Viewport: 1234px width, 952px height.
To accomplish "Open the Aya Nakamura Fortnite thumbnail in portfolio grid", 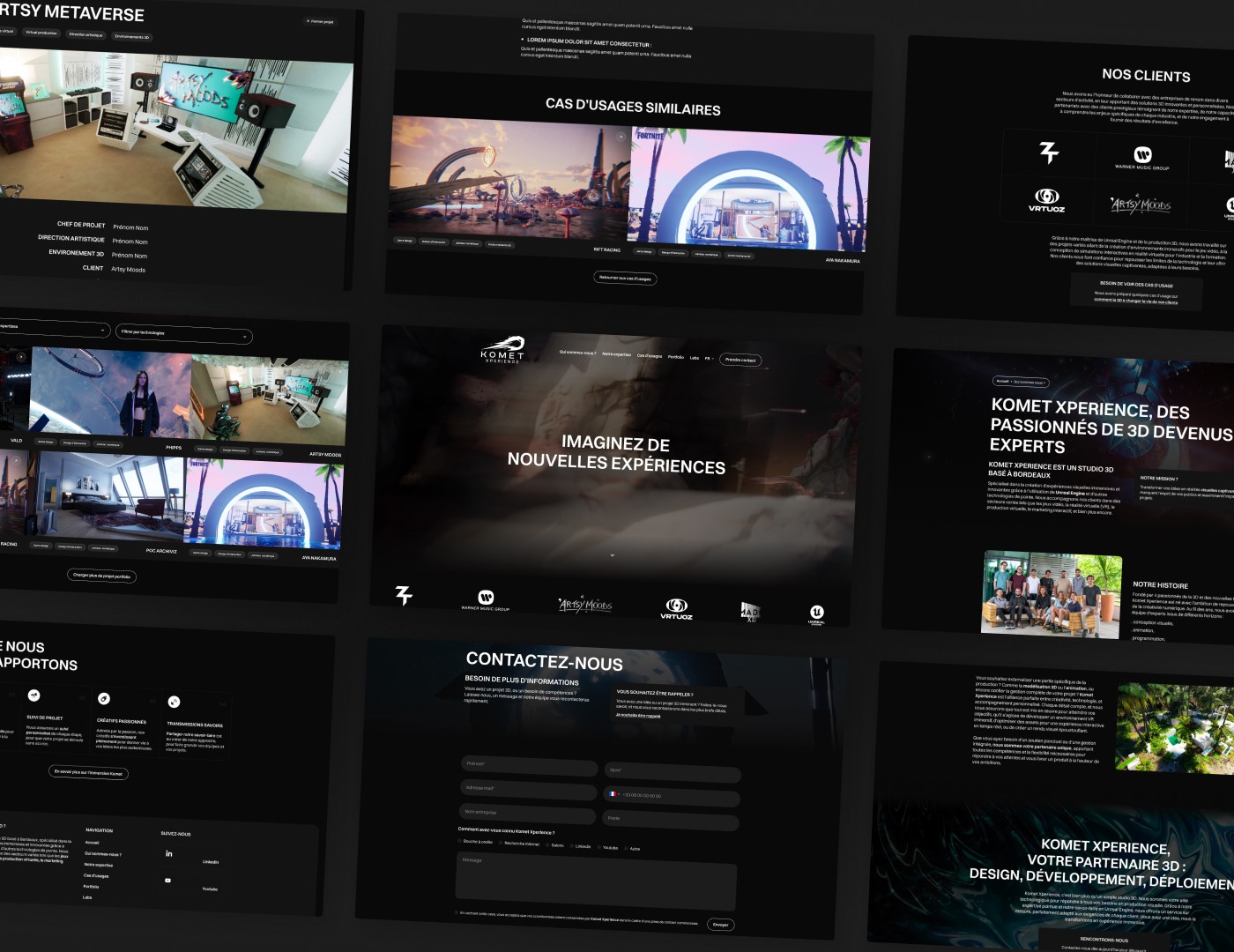I will pyautogui.click(x=263, y=505).
